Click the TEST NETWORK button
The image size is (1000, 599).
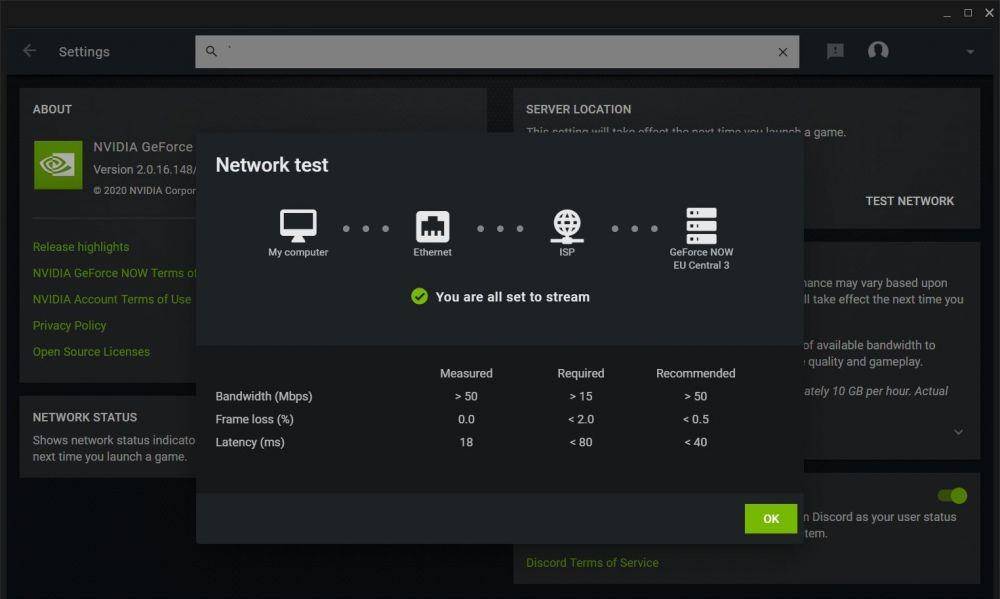click(x=909, y=201)
